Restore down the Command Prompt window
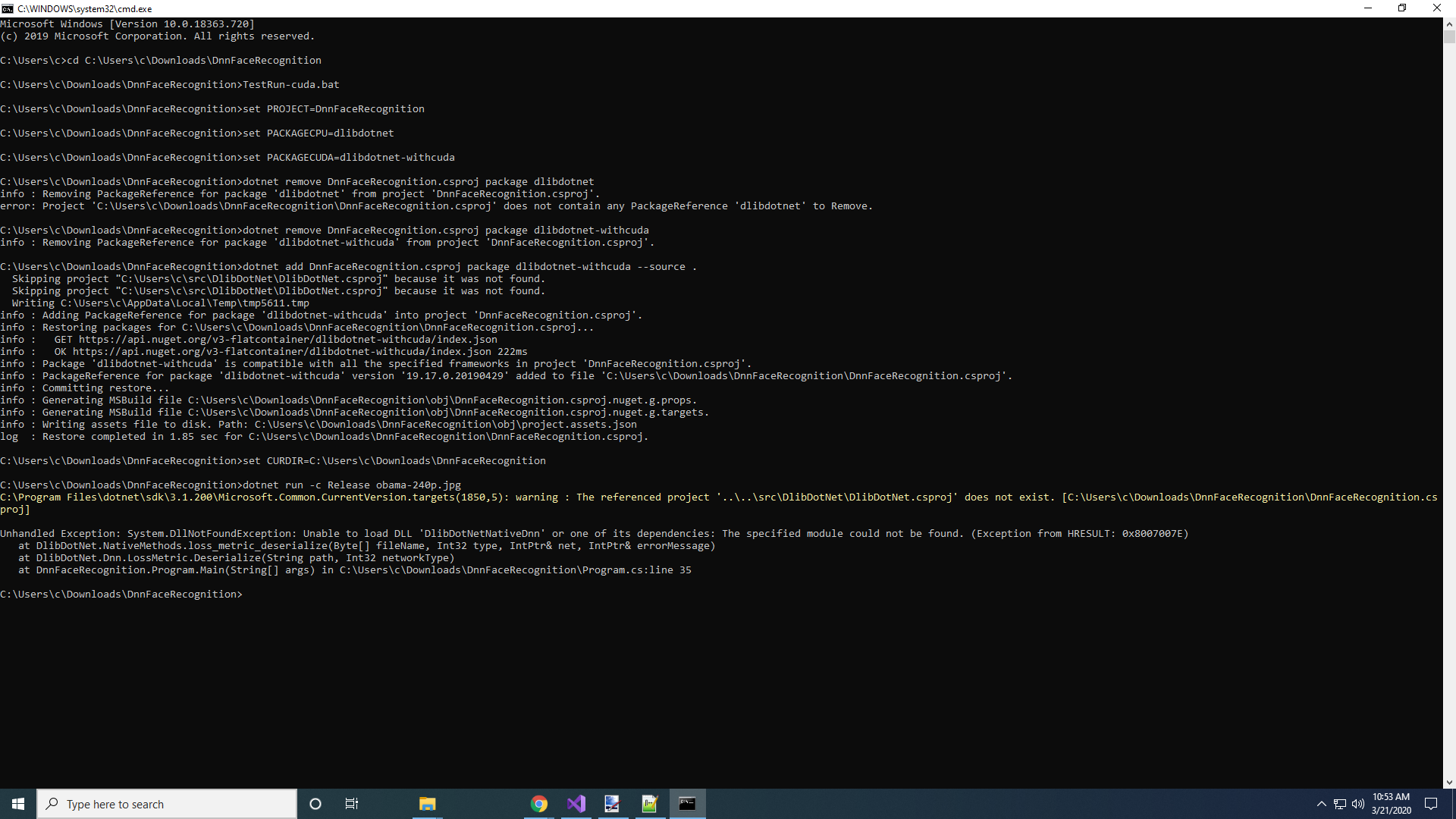The image size is (1456, 819). click(1403, 8)
